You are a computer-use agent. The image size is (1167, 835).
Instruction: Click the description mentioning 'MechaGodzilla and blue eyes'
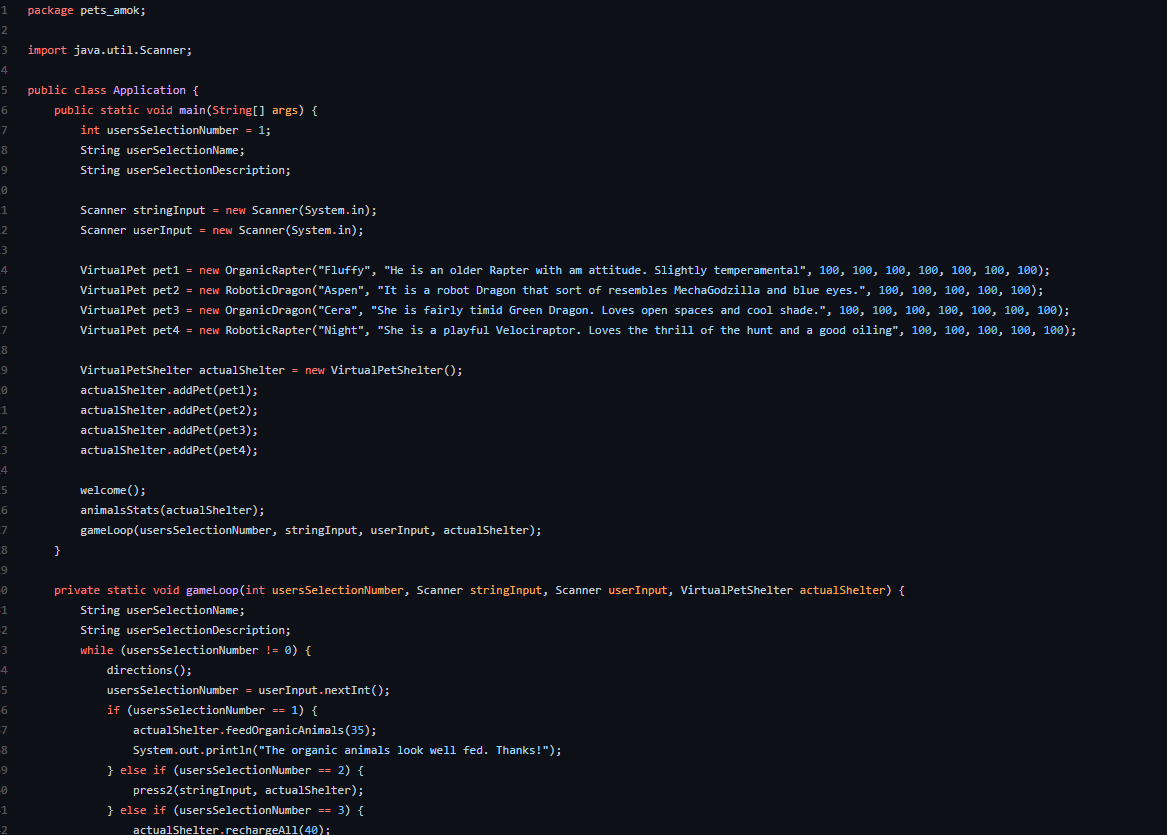coord(621,290)
